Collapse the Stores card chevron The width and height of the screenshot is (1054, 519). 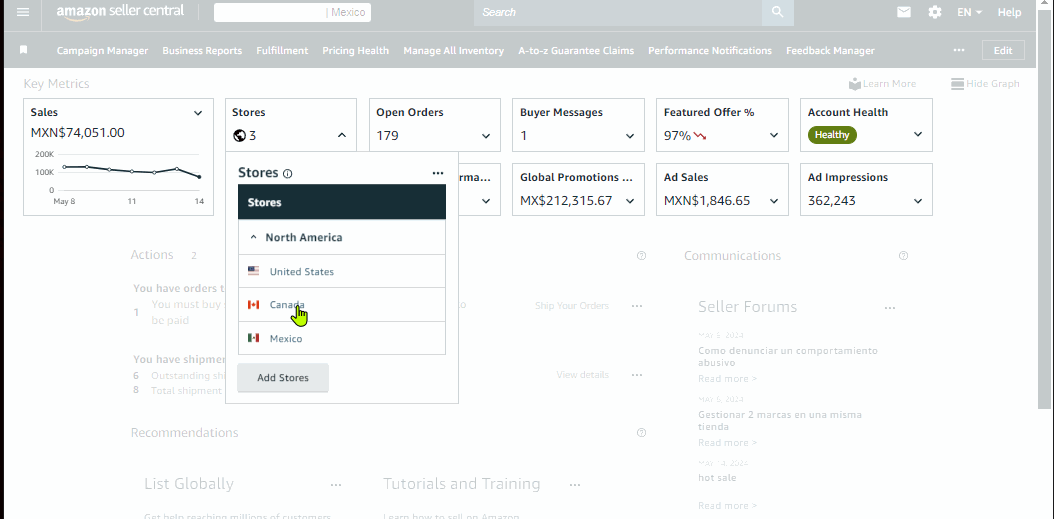click(x=341, y=135)
